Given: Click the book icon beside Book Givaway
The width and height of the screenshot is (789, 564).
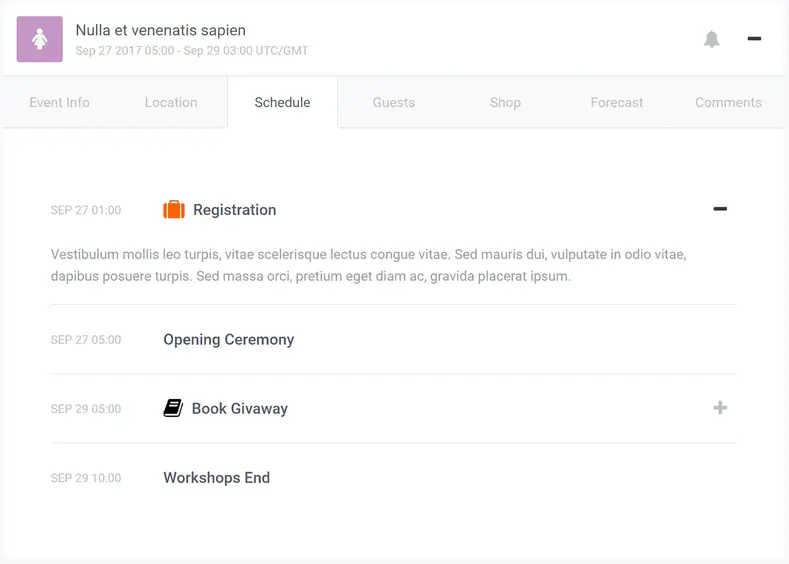Looking at the screenshot, I should coord(173,408).
